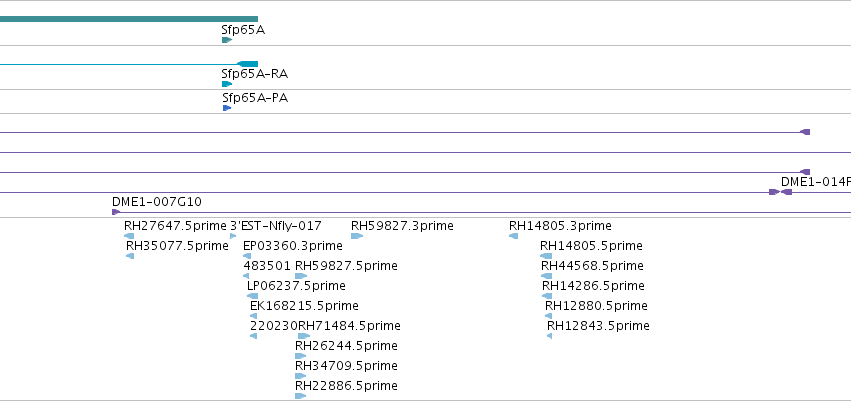Image resolution: width=851 pixels, height=401 pixels.
Task: Select the Sfp65A-PA protein arrow
Action: 227,108
